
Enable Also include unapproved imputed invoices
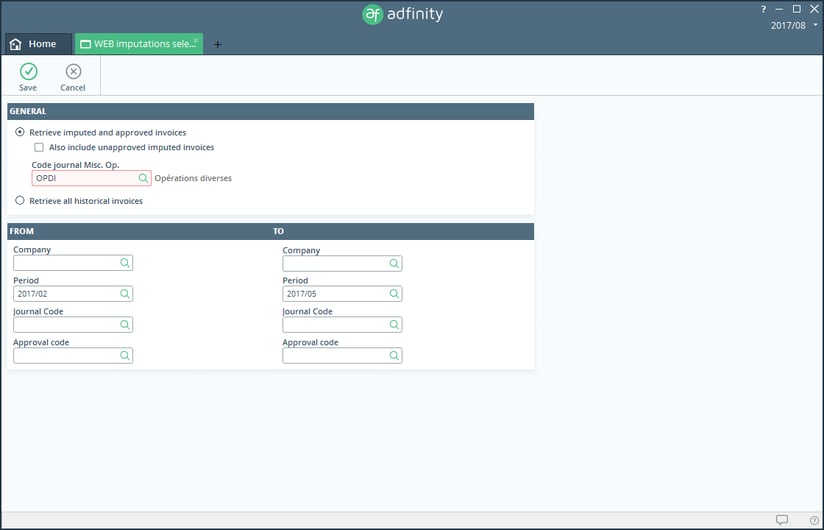click(39, 147)
